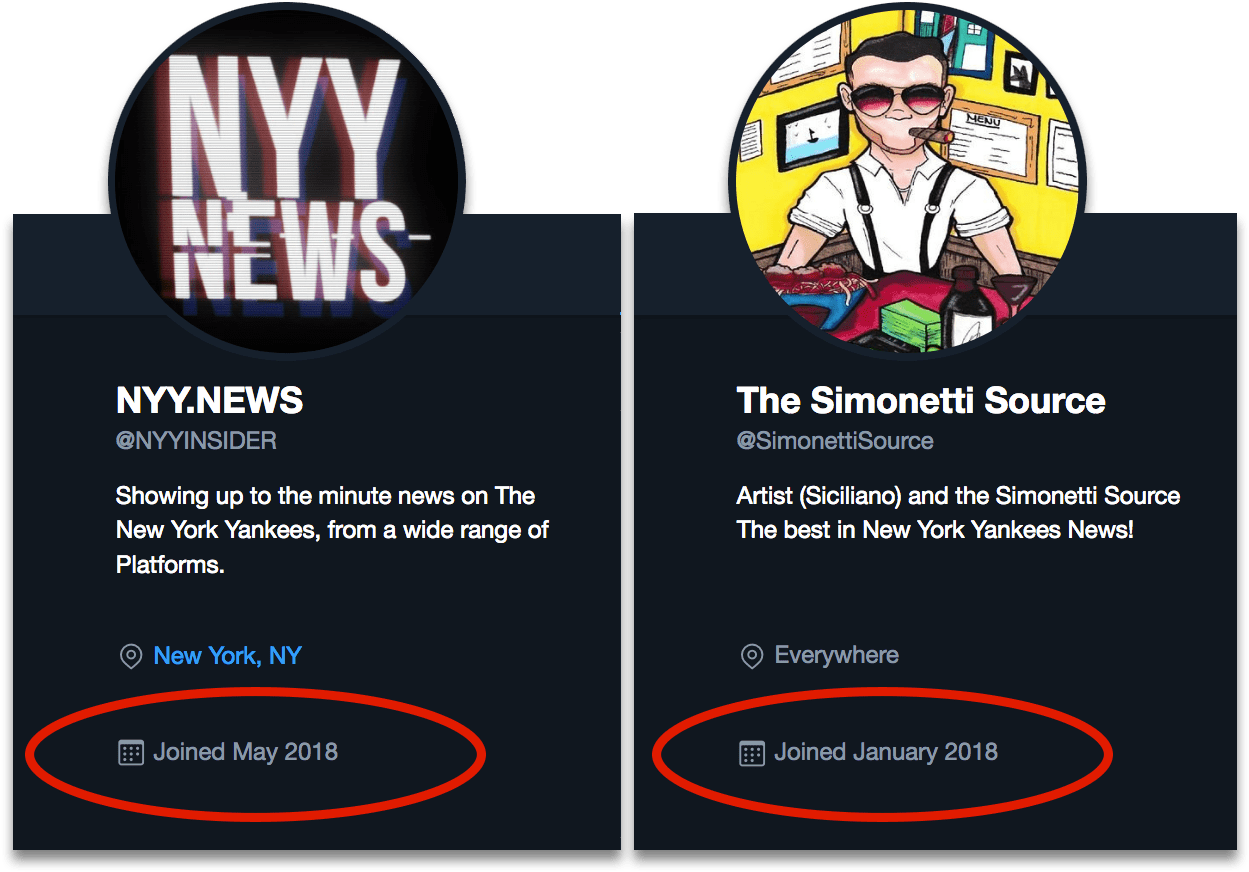This screenshot has height=872, width=1249.
Task: Open the NYY.NEWS profile name
Action: coord(210,401)
